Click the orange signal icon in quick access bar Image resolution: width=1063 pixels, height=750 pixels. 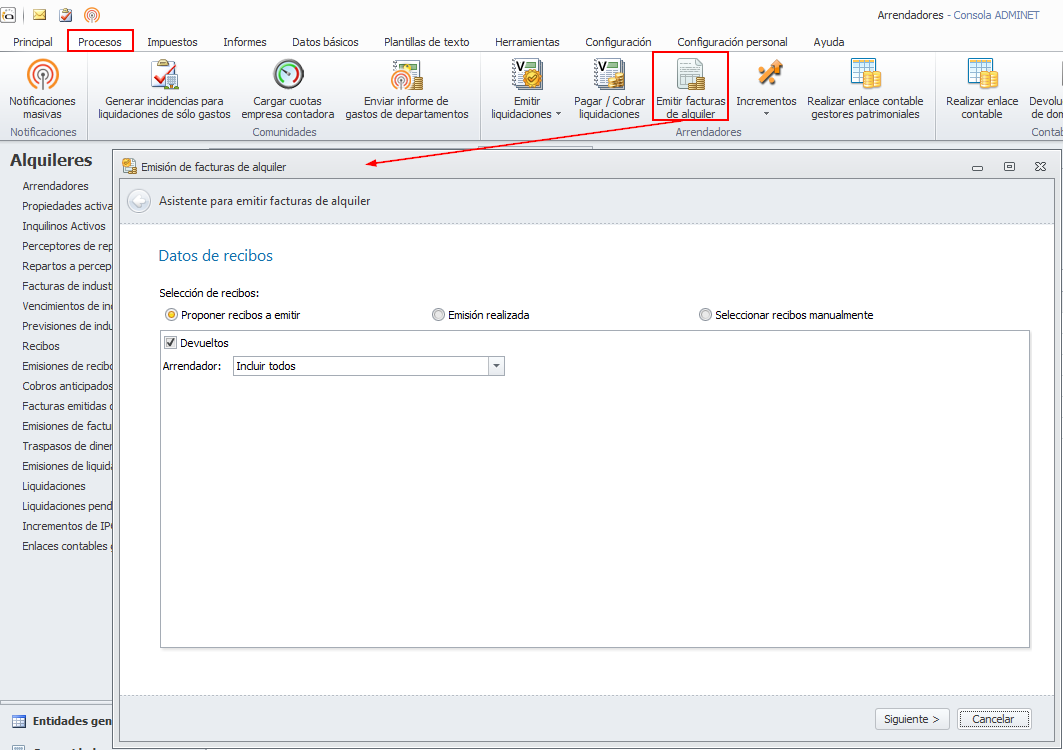[x=92, y=14]
